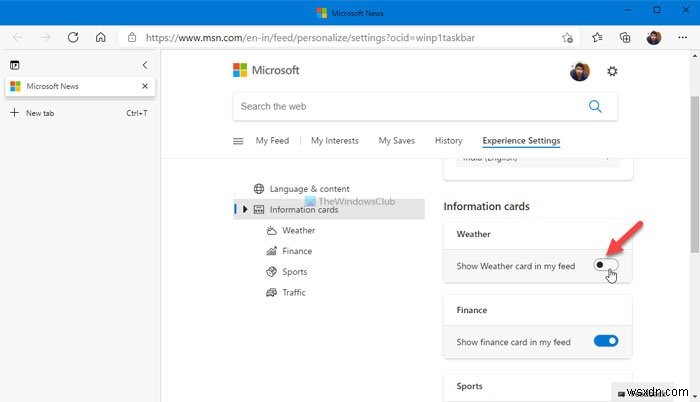Click the add to favorites star icon
Image resolution: width=700 pixels, height=402 pixels.
tap(568, 37)
